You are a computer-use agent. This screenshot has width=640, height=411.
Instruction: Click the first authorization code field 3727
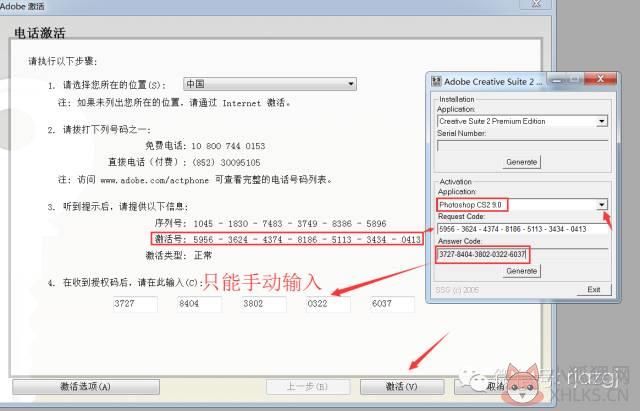tap(135, 304)
